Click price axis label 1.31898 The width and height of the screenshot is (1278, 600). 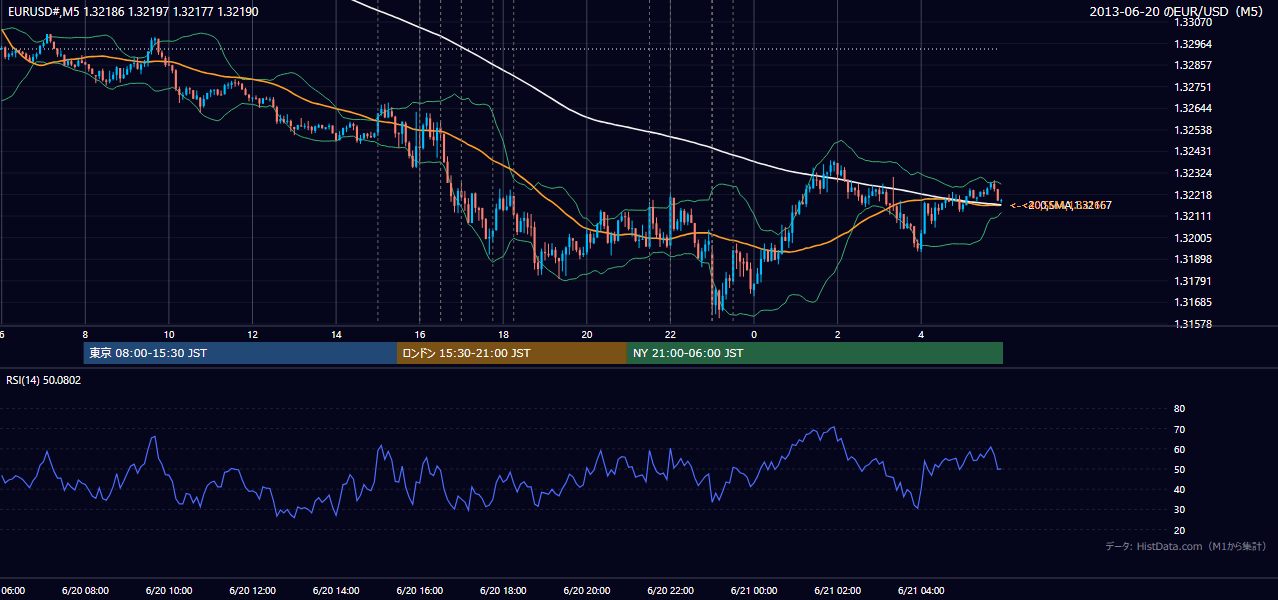tap(1194, 259)
